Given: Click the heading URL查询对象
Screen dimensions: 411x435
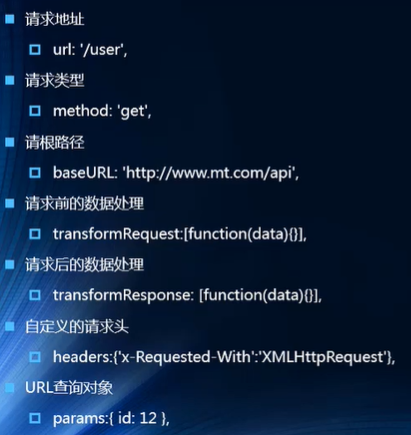Looking at the screenshot, I should (x=69, y=388).
